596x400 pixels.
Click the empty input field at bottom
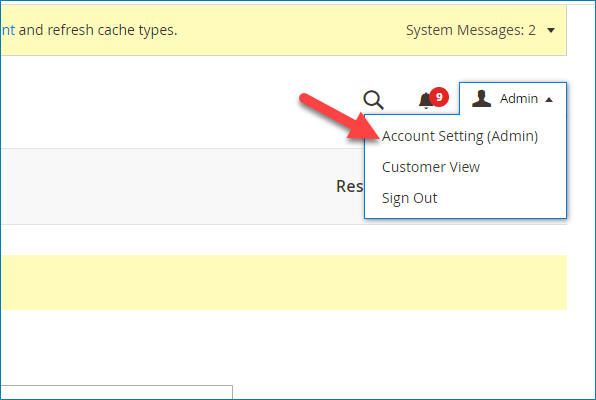[116, 392]
